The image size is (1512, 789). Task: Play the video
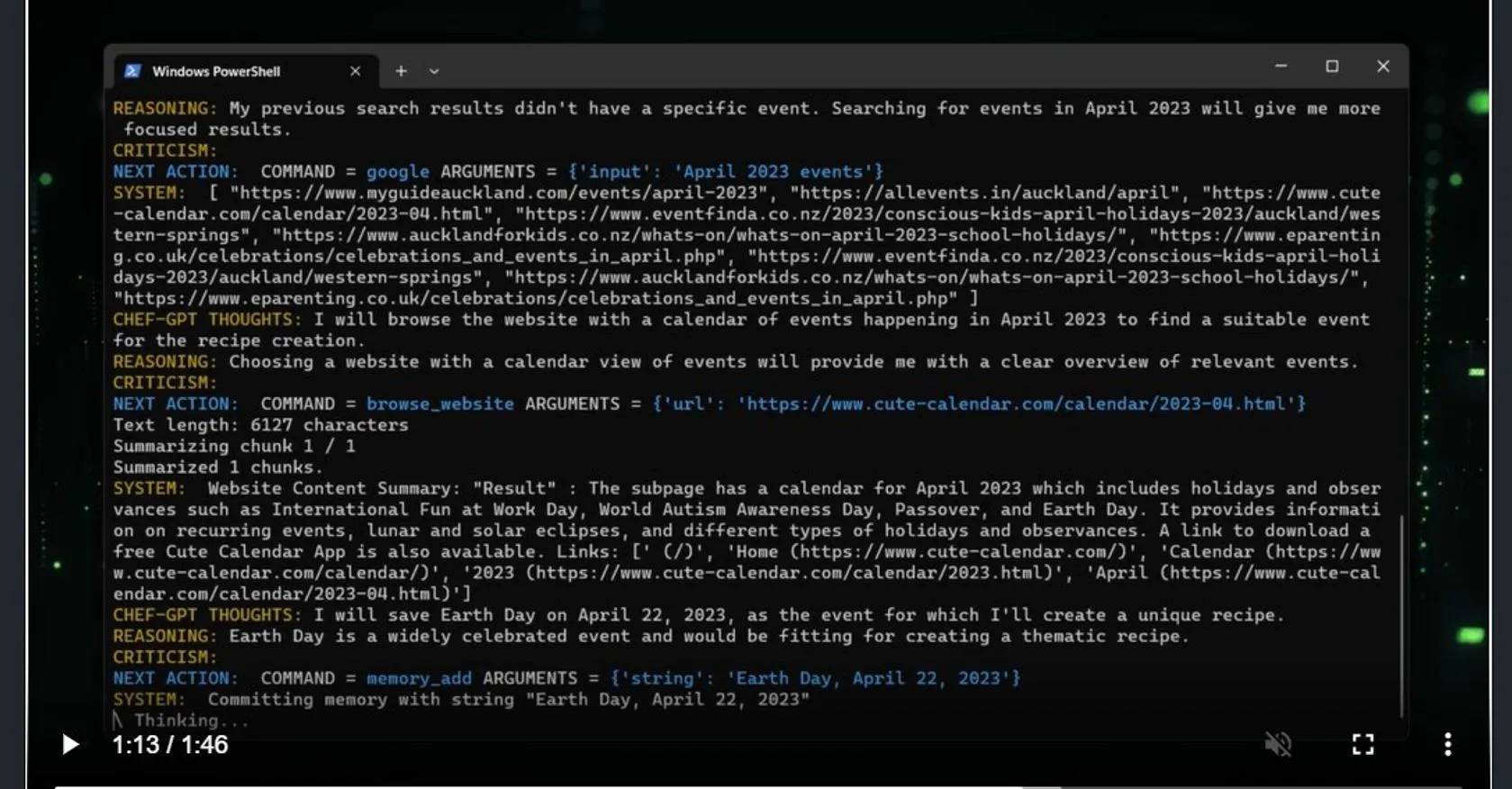70,745
